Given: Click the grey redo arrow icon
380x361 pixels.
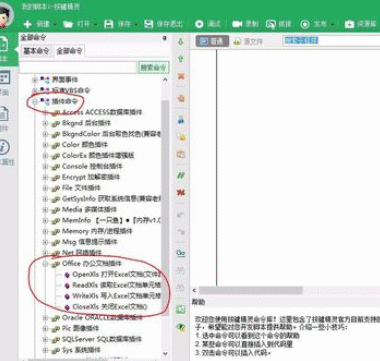Looking at the screenshot, I should (181, 232).
